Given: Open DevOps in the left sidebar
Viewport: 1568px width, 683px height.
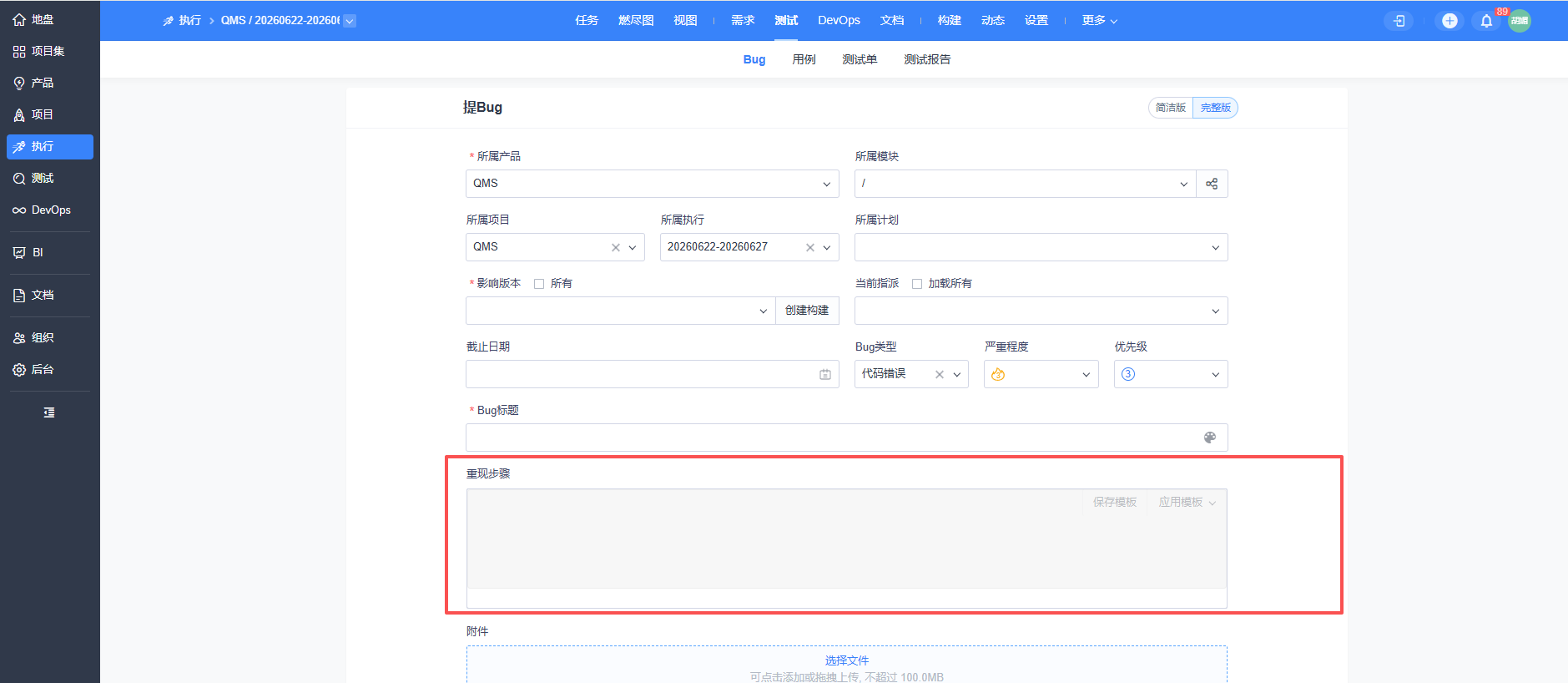Looking at the screenshot, I should click(x=50, y=210).
